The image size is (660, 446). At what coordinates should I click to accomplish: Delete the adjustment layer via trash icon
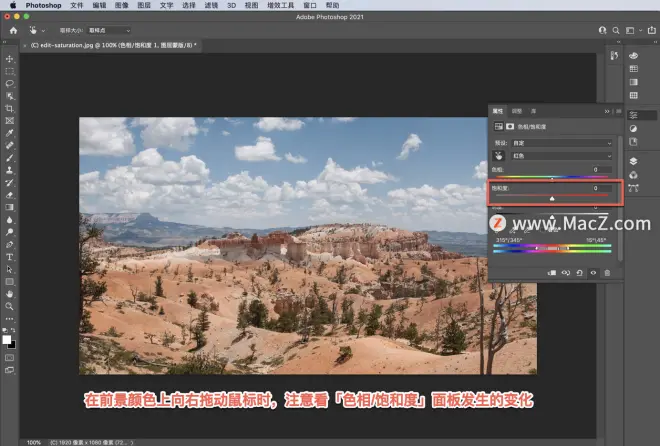(x=607, y=273)
